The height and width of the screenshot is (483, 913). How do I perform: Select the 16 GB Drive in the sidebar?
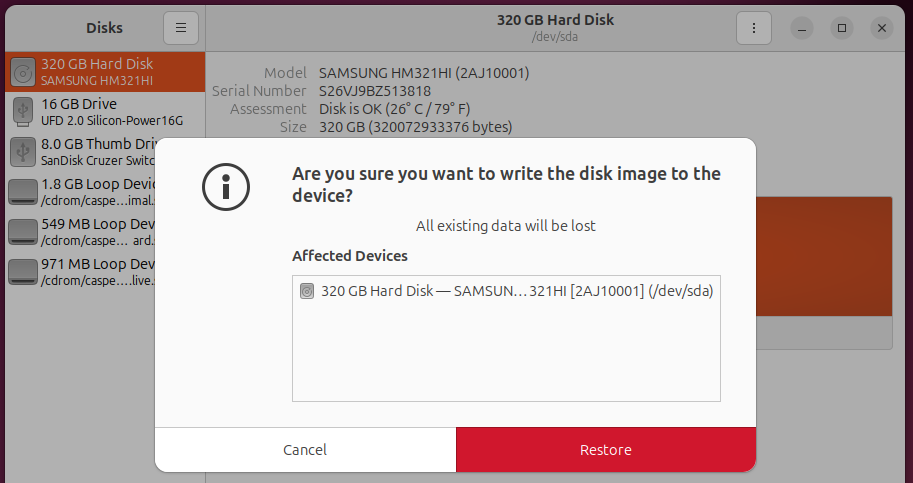pos(100,112)
